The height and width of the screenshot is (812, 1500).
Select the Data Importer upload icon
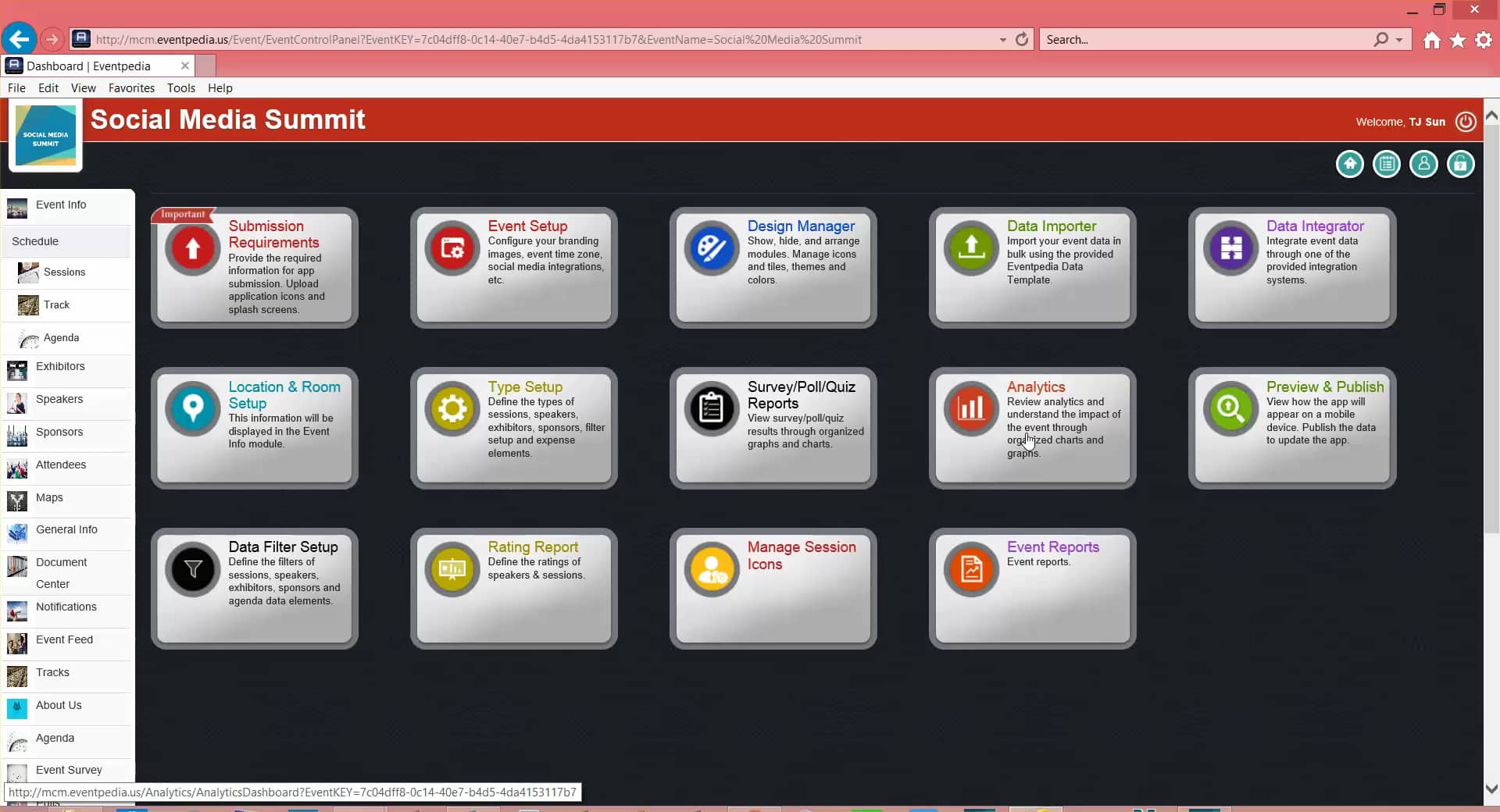pos(970,248)
